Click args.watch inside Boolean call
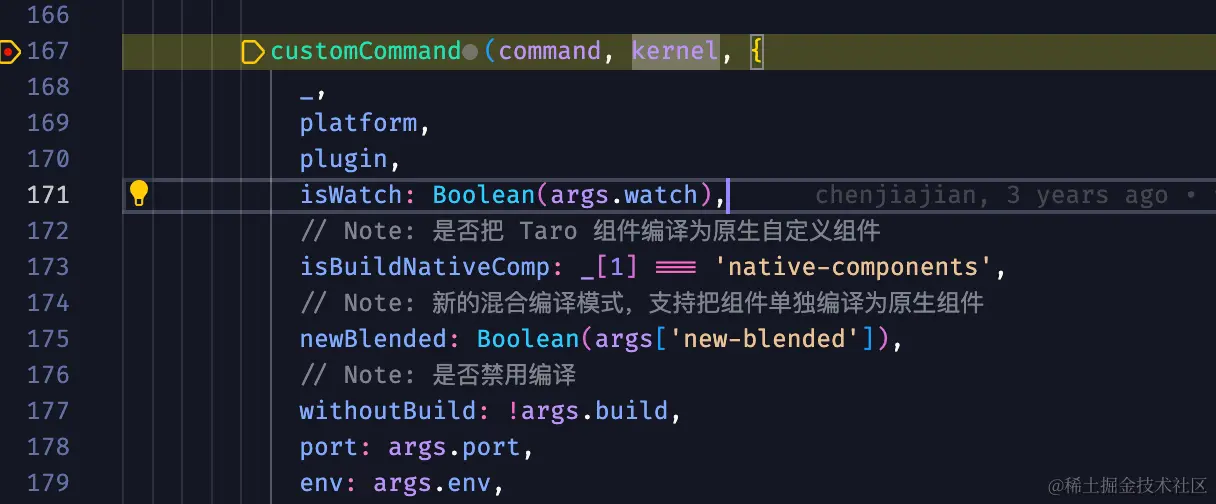The image size is (1216, 504). point(625,195)
